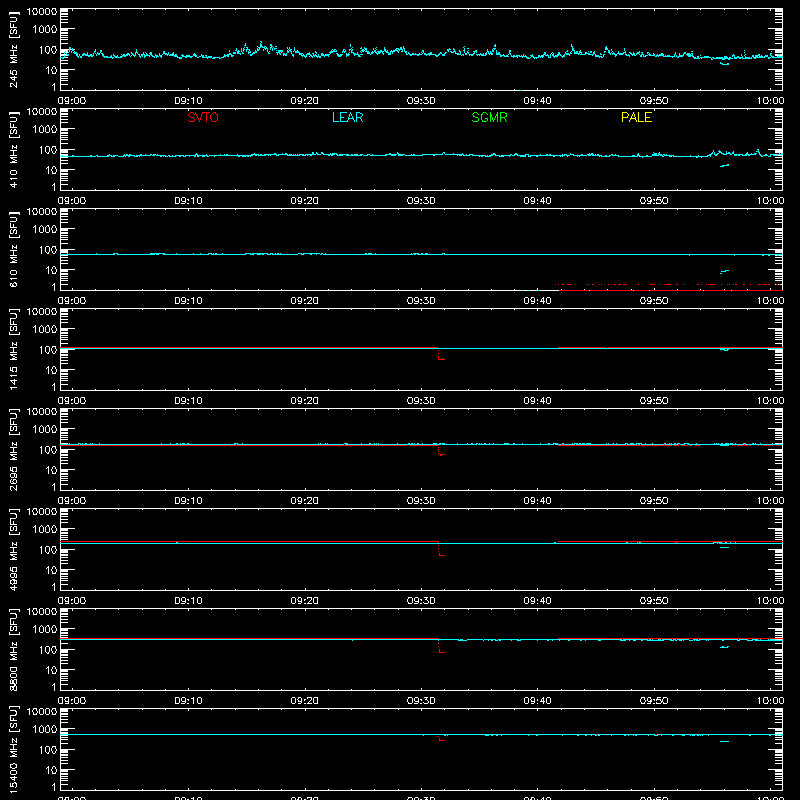Viewport: 800px width, 800px height.
Task: Select the 245 MHz [SFU] axis title
Action: pyautogui.click(x=13, y=49)
